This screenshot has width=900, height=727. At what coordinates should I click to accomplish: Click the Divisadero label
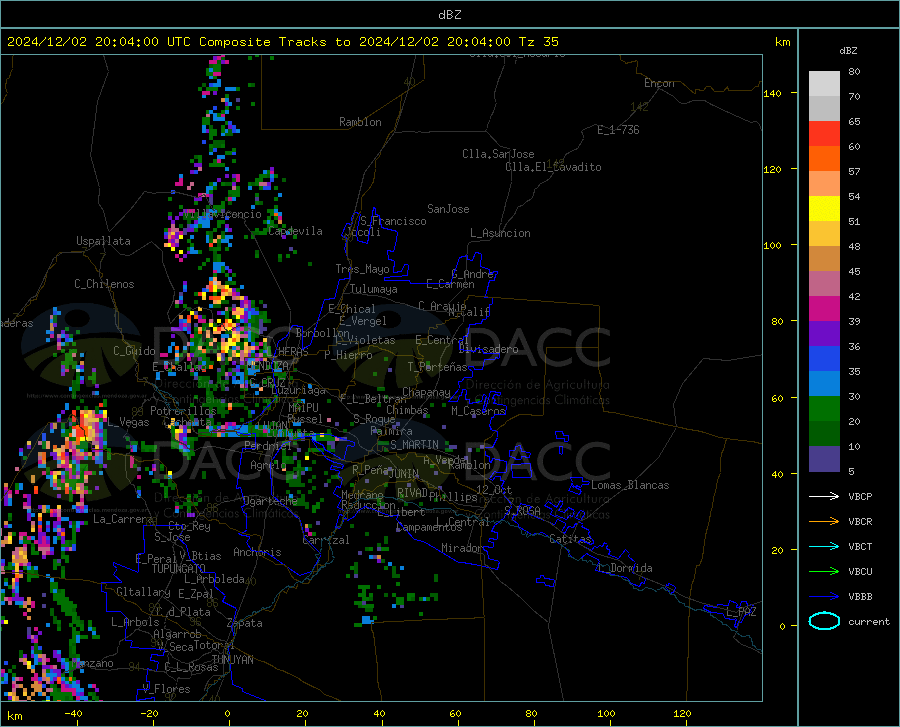(x=488, y=349)
